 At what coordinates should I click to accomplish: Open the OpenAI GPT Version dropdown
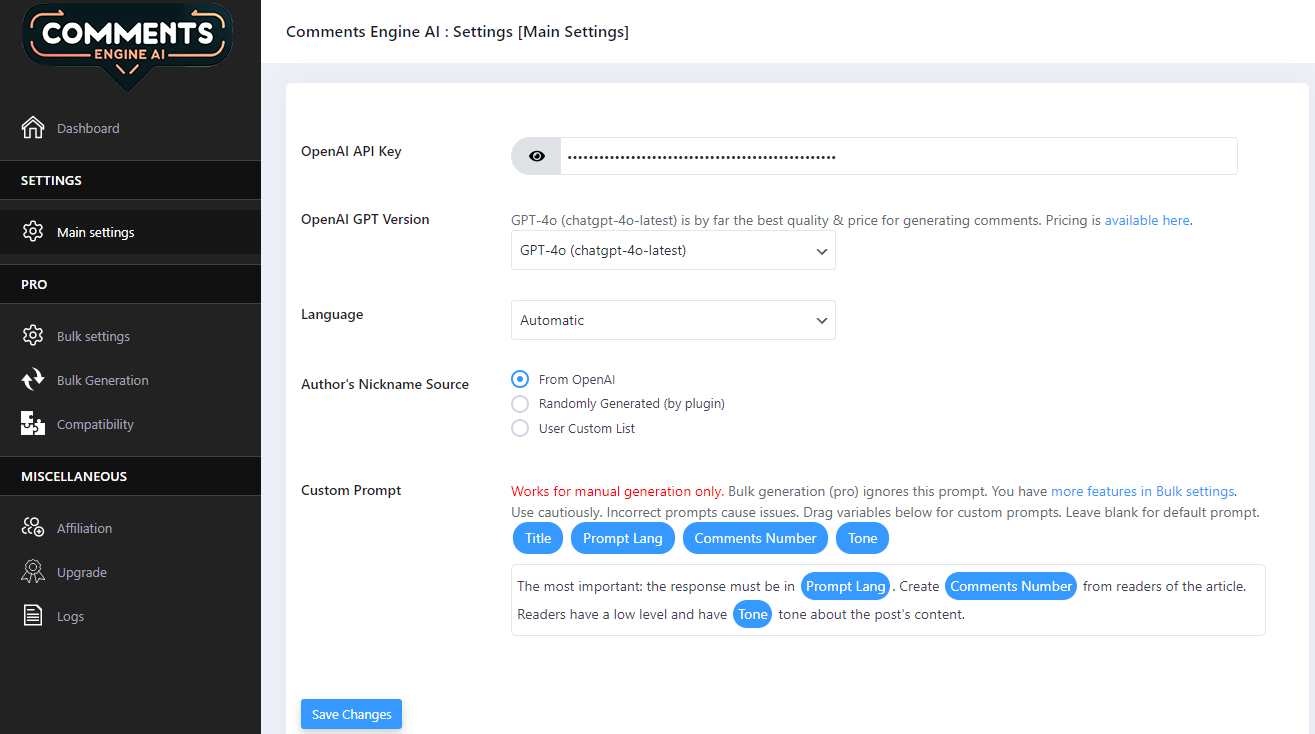[x=673, y=251]
